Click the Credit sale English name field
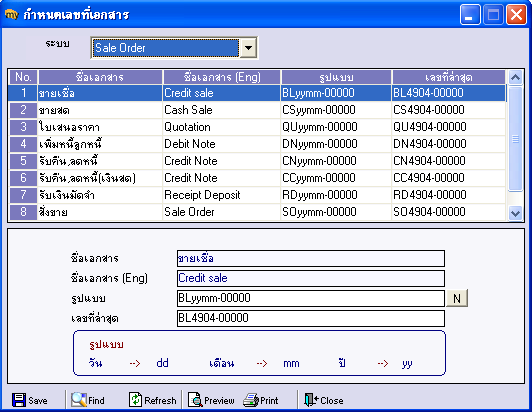Viewport: 532px width, 412px height. tap(310, 278)
